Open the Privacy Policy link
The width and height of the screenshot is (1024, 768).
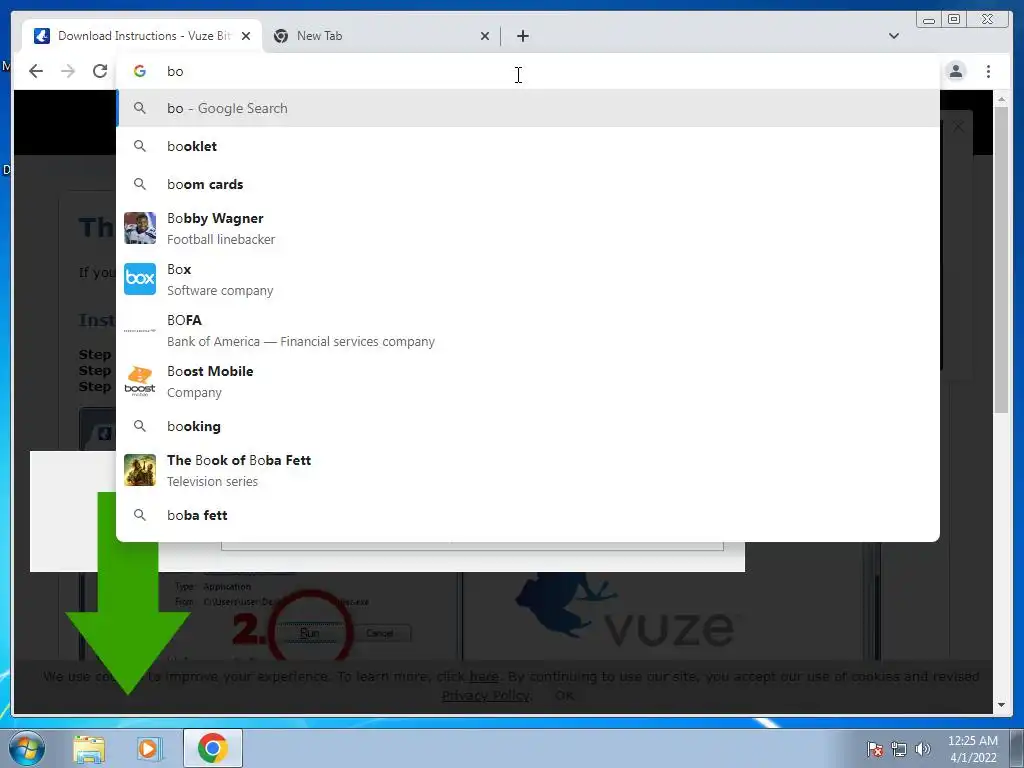click(485, 696)
